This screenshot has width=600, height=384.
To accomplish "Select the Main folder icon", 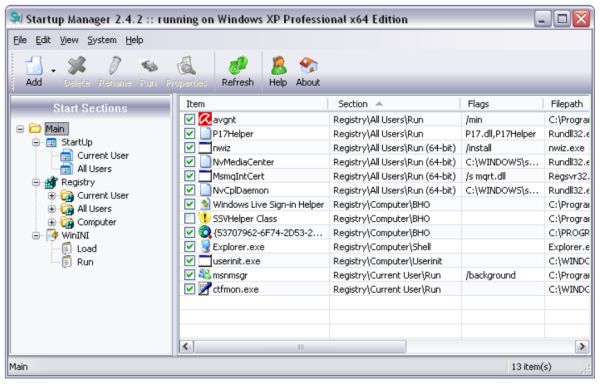I will tap(35, 129).
